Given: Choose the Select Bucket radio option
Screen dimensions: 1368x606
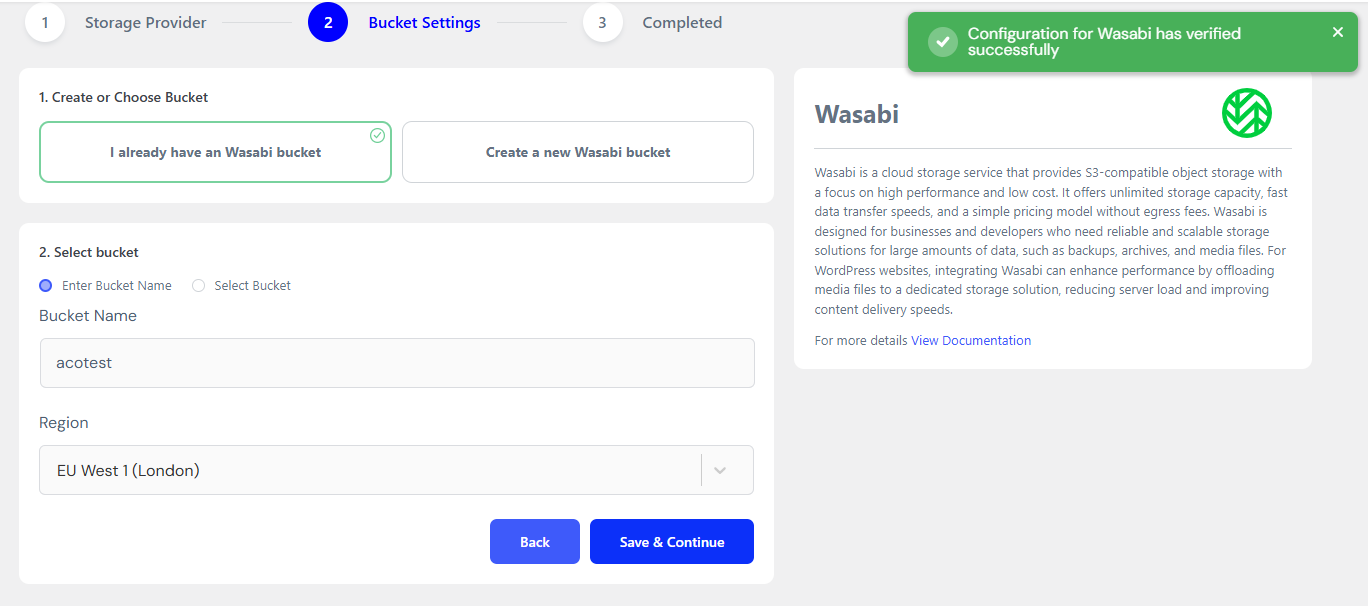Looking at the screenshot, I should click(198, 286).
